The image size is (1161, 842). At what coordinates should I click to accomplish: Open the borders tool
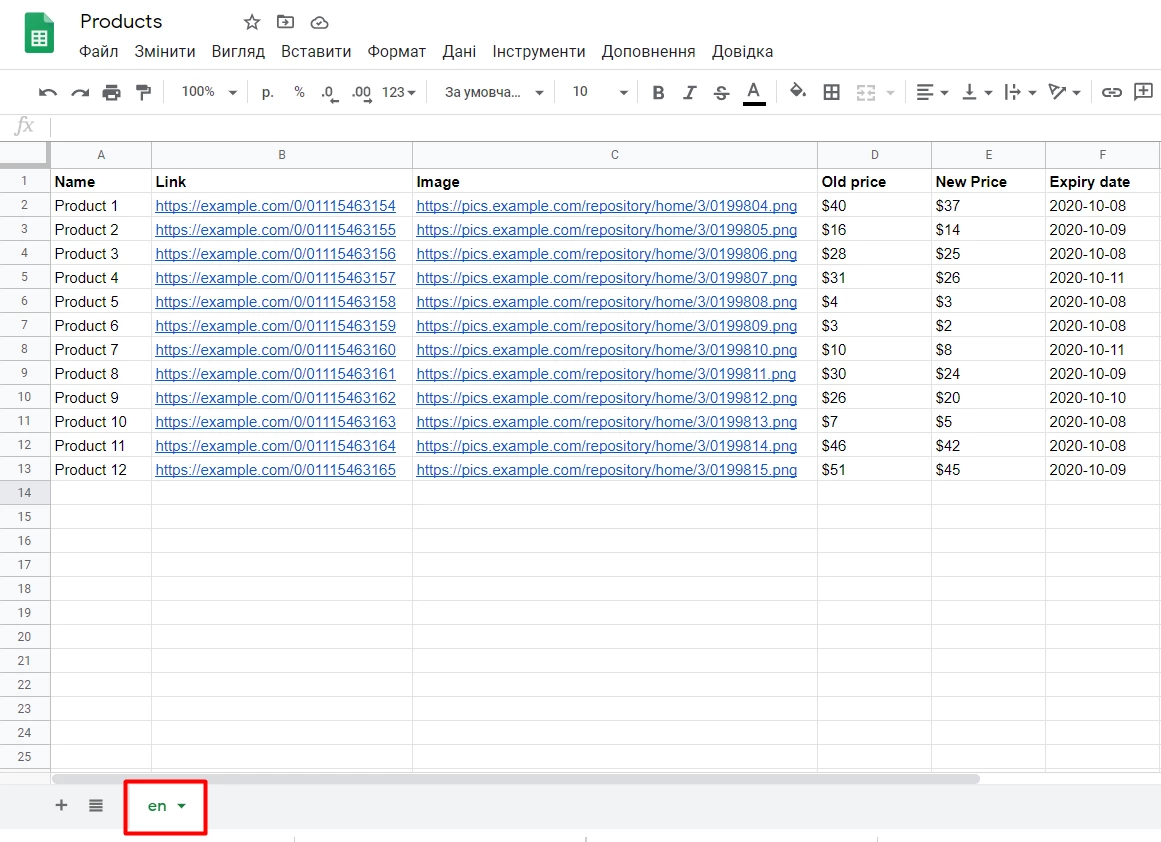tap(832, 93)
